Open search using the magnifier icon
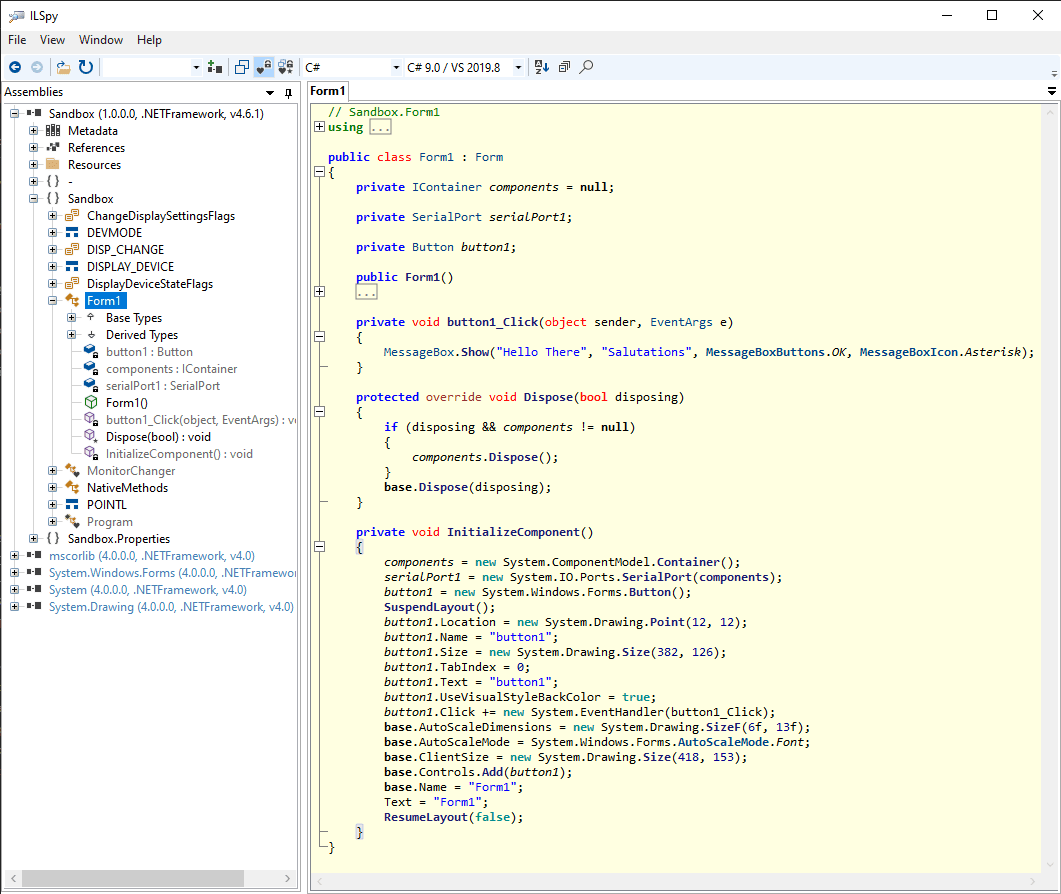The image size is (1061, 894). click(x=585, y=67)
